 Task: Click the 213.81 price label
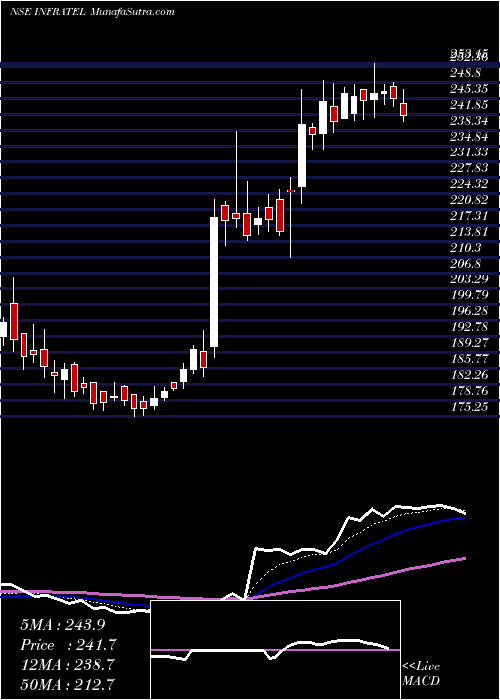[x=469, y=231]
